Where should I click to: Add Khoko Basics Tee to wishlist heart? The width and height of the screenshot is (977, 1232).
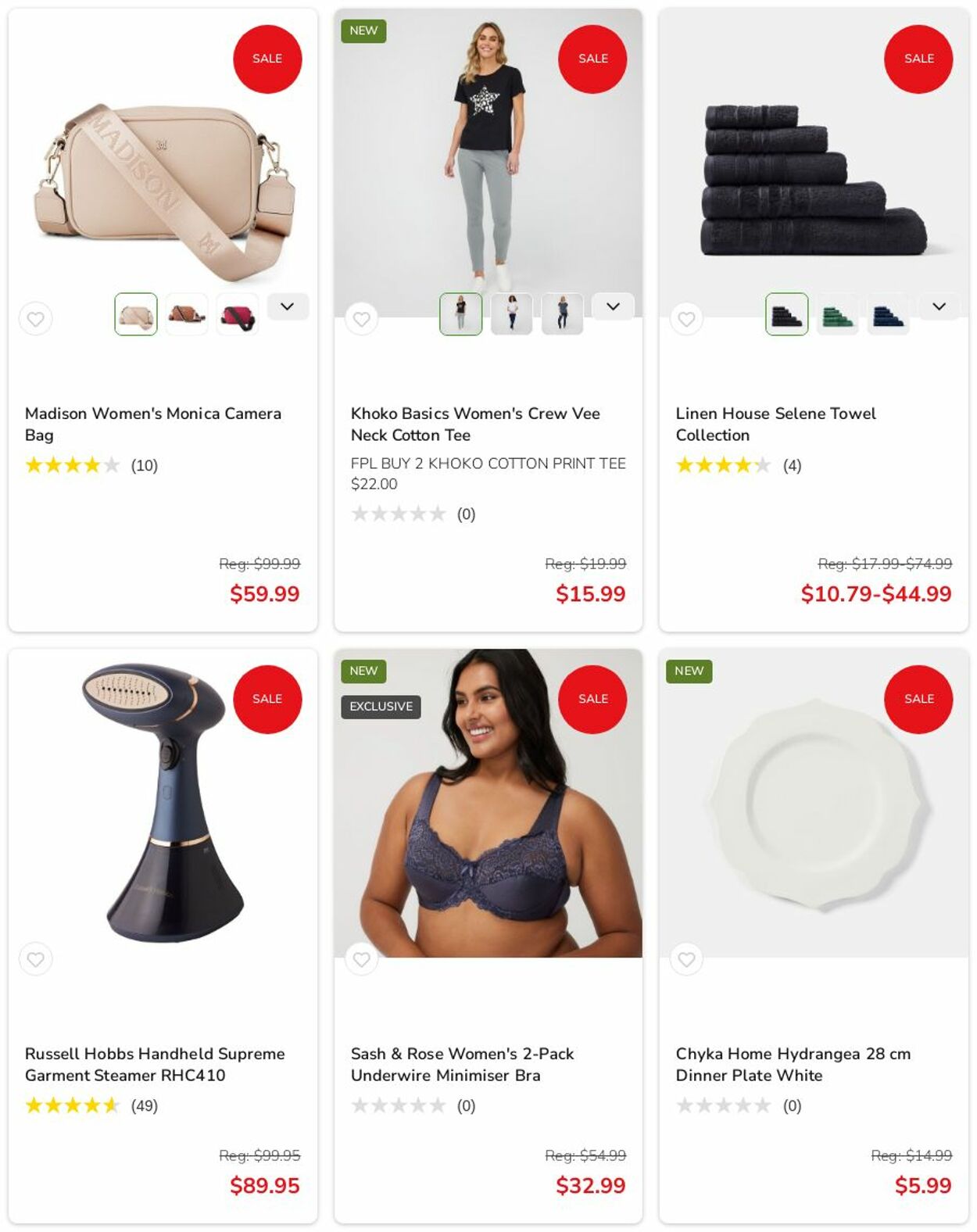point(361,319)
